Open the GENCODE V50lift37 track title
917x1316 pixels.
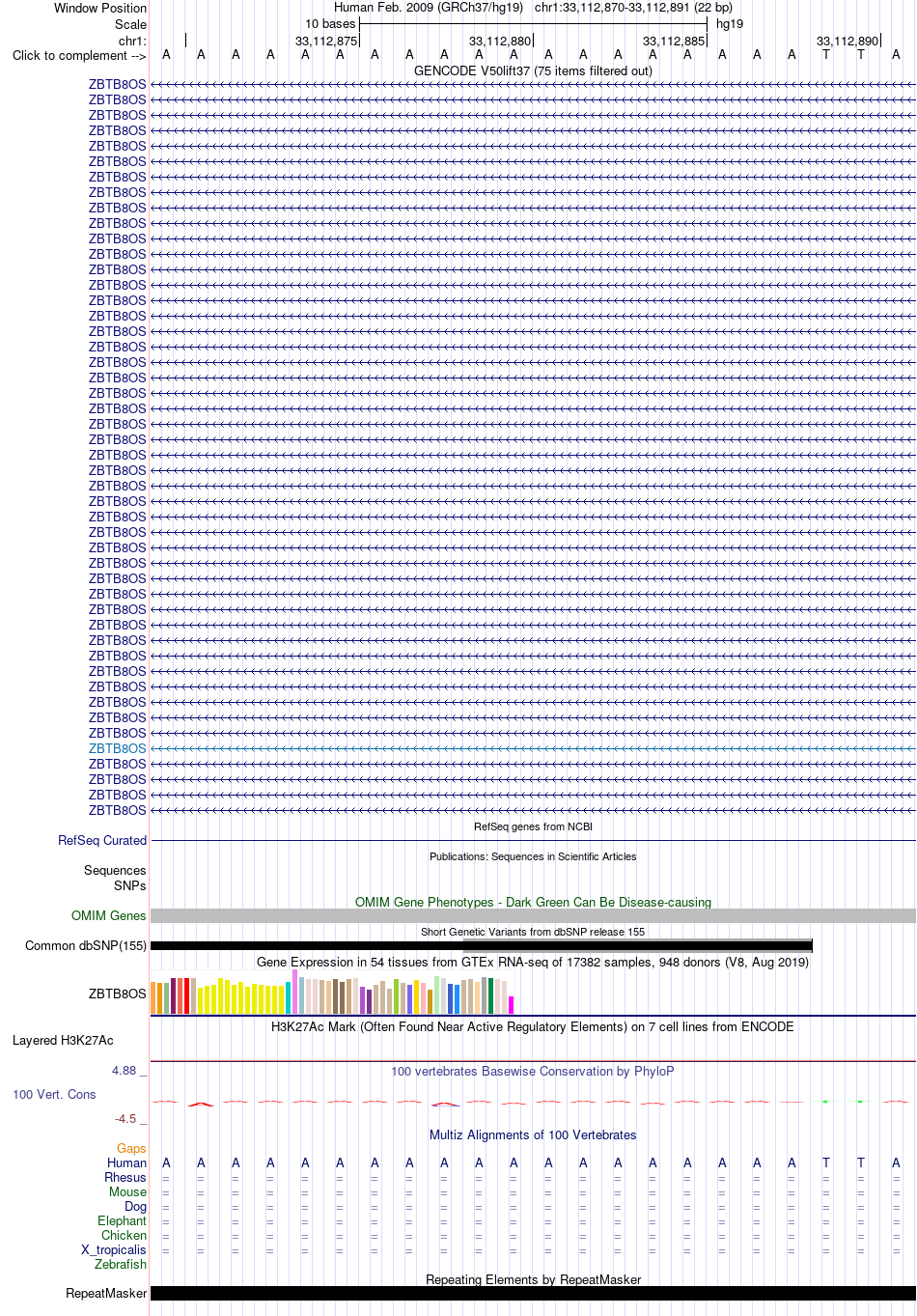[533, 70]
